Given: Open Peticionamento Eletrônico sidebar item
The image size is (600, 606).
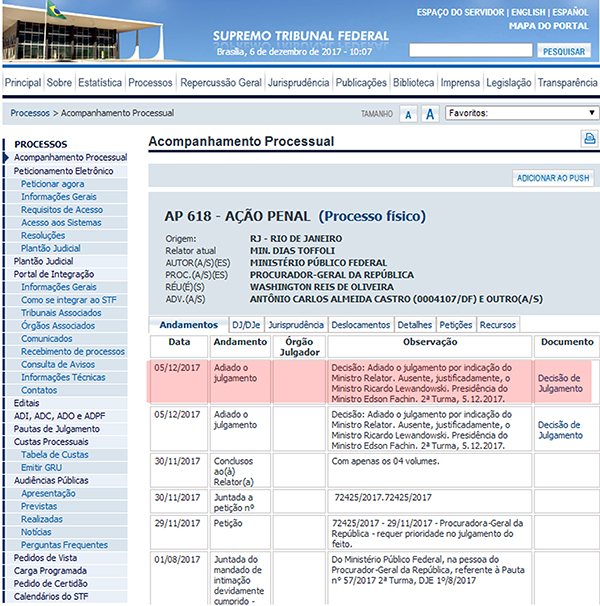Looking at the screenshot, I should 63,171.
